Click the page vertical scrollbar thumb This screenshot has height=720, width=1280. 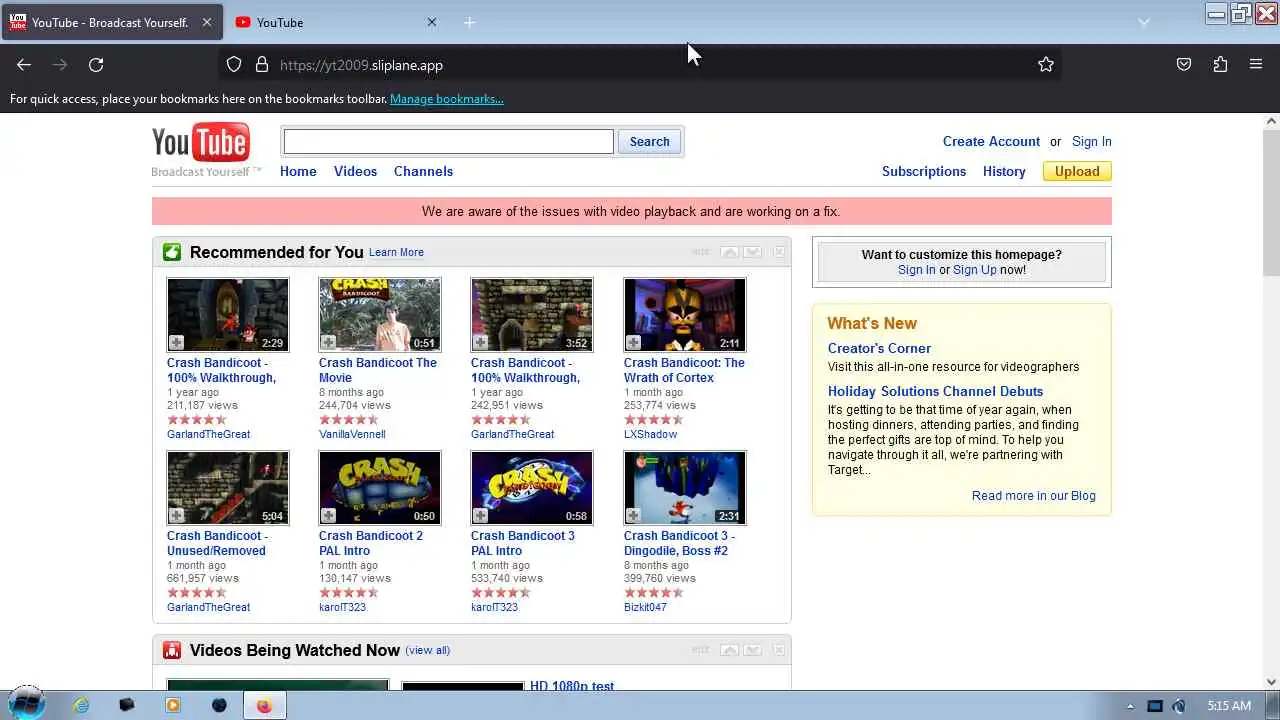[1271, 201]
